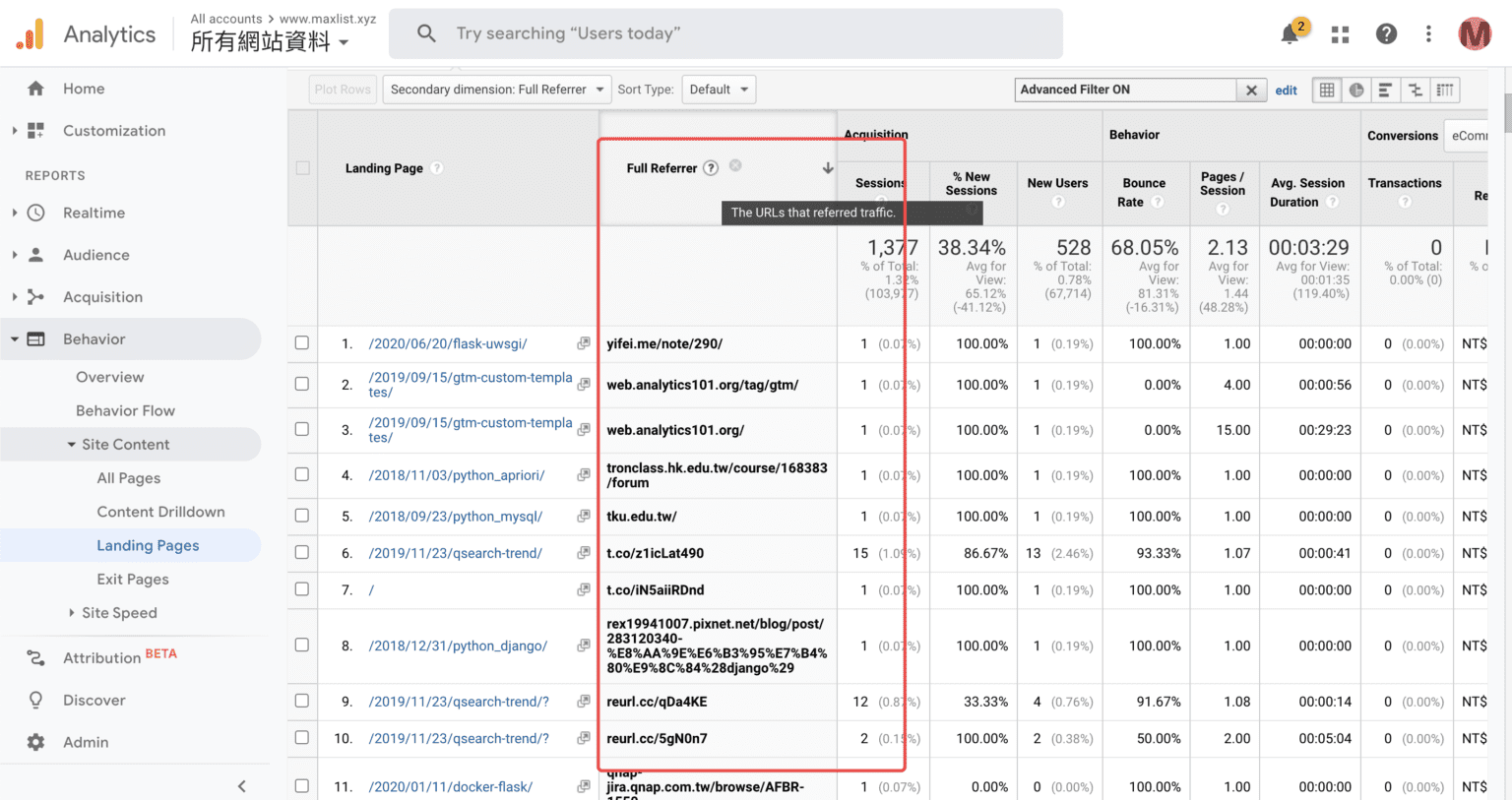Screen dimensions: 1512x800
Task: Go to the All Pages report
Action: click(x=128, y=478)
